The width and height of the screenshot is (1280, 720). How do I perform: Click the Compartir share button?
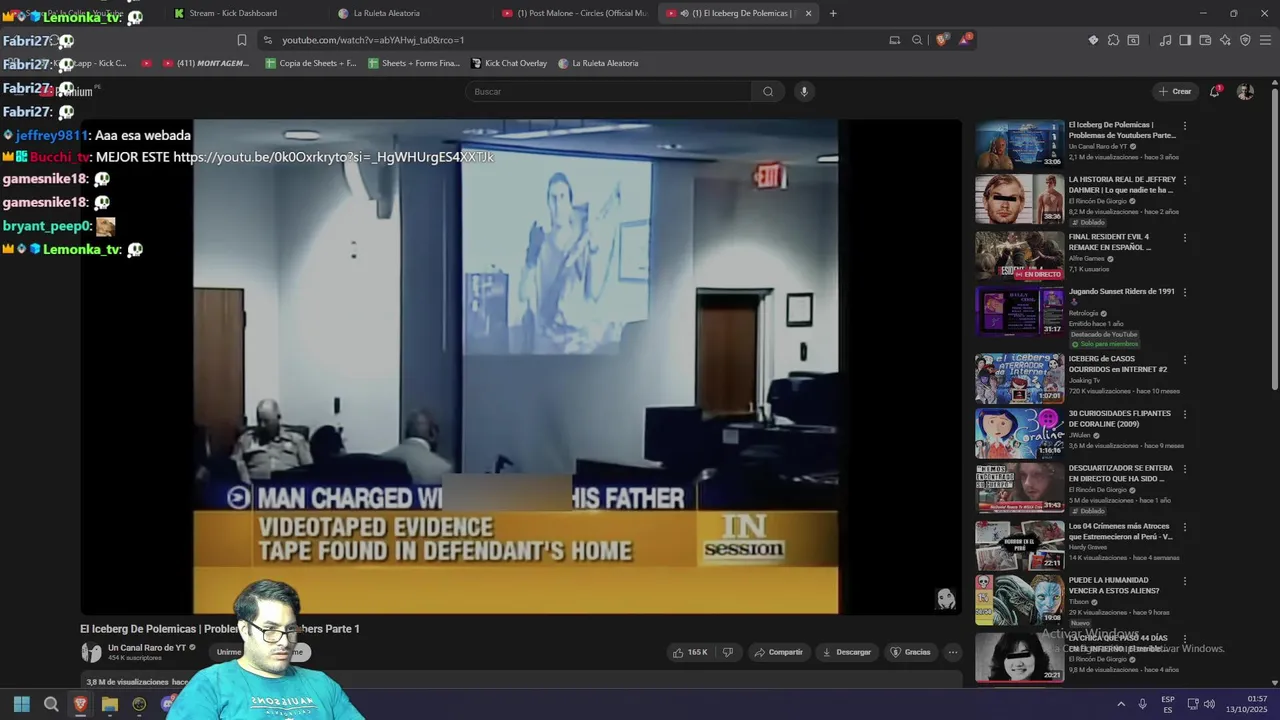point(778,652)
